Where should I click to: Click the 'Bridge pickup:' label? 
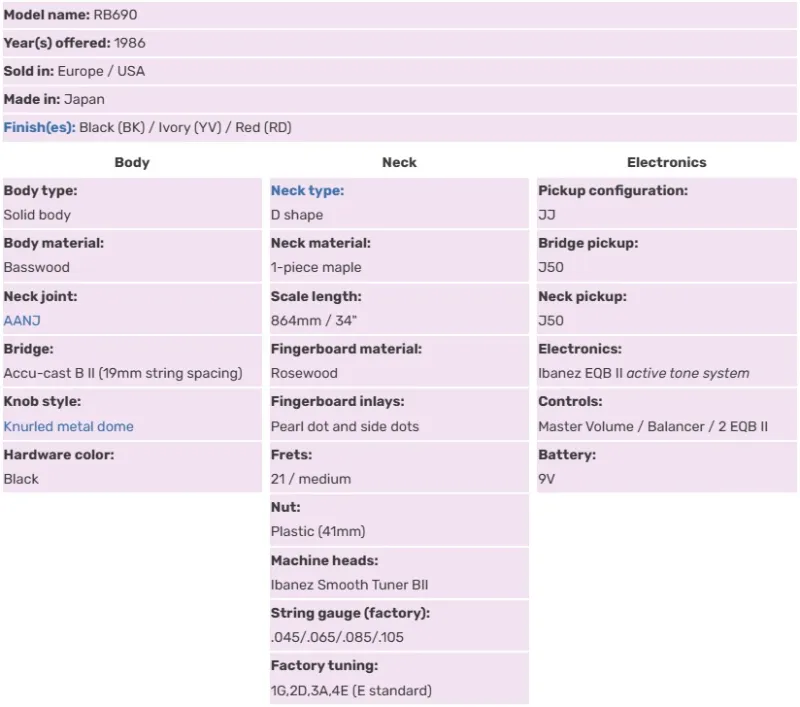click(588, 243)
